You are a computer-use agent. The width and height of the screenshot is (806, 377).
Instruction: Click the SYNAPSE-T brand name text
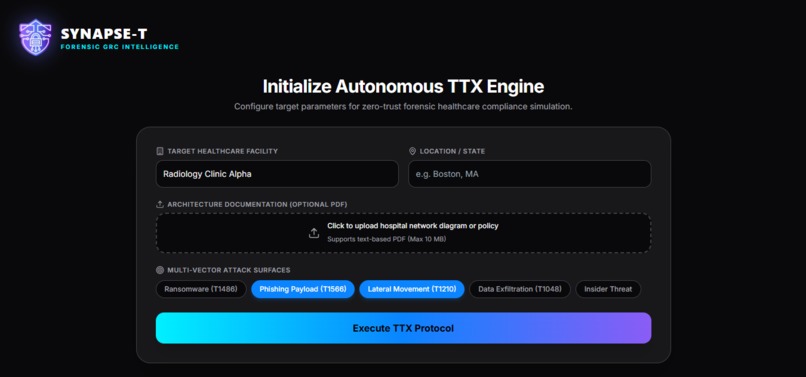[x=104, y=34]
